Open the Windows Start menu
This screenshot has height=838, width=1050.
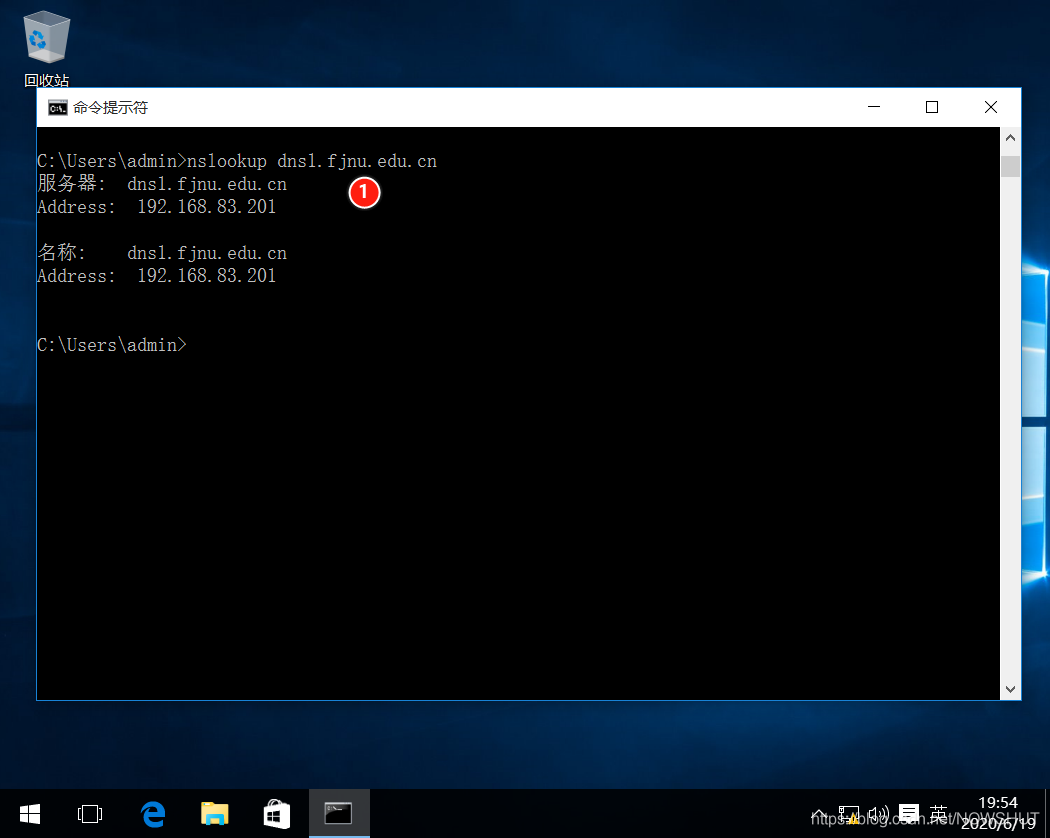click(x=29, y=814)
